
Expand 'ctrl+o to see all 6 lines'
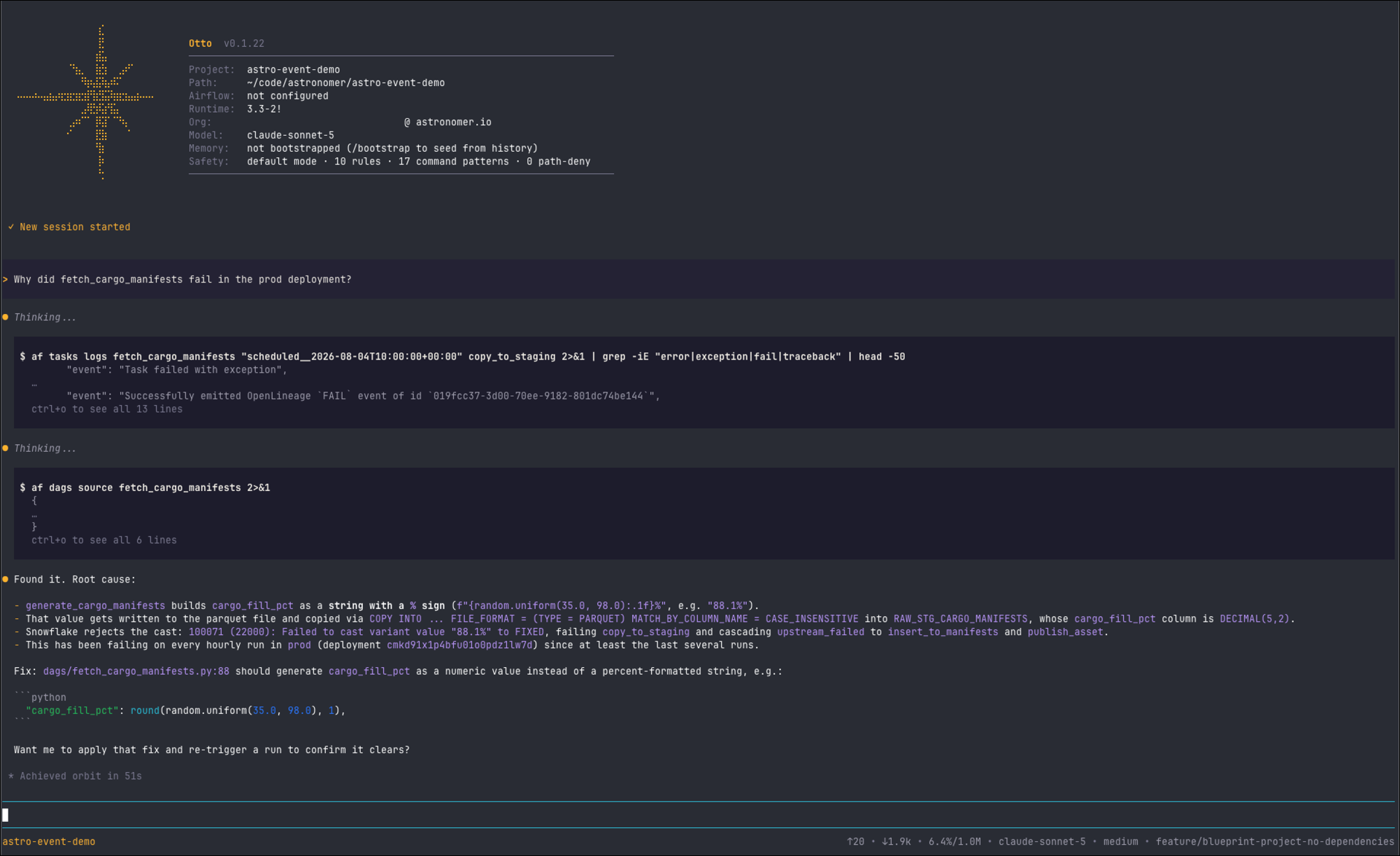pyautogui.click(x=104, y=540)
